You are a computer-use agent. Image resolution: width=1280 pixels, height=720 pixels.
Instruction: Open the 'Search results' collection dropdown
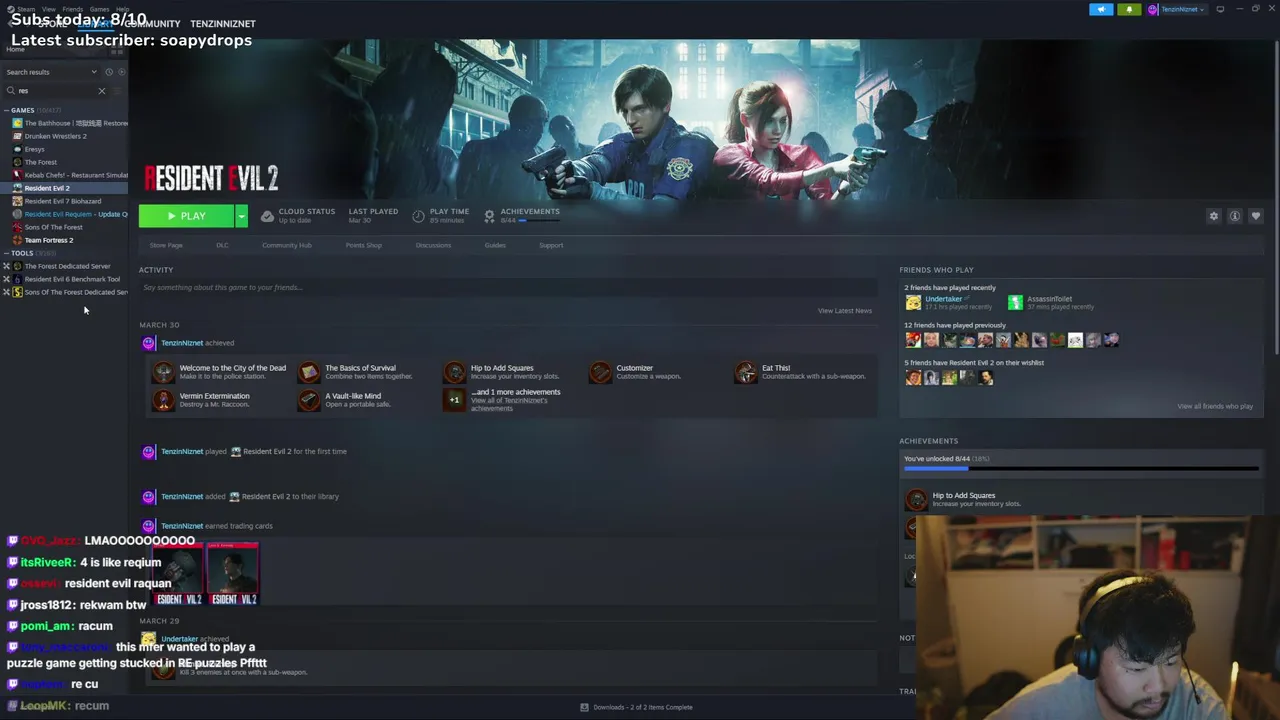point(52,72)
